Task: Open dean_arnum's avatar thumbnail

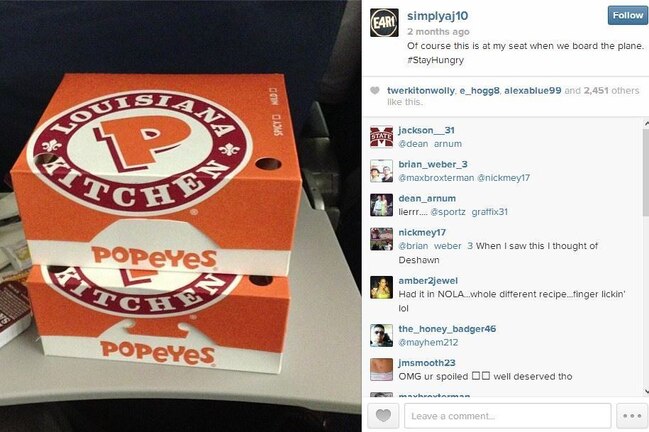Action: point(381,205)
